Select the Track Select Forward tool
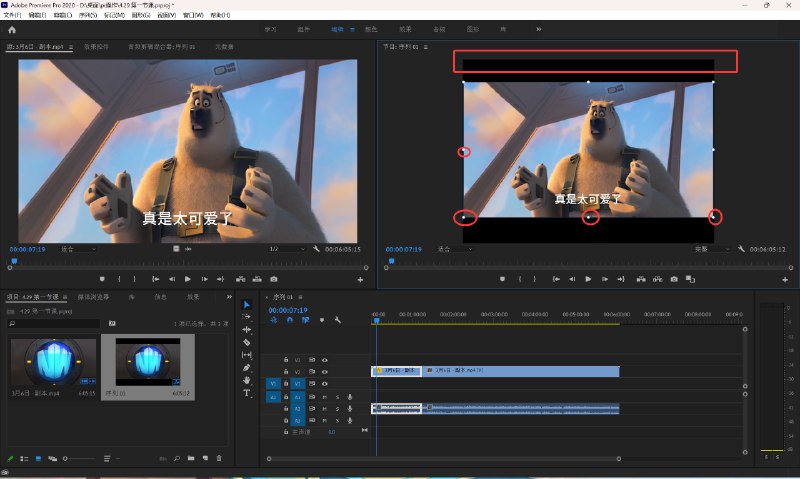 point(247,316)
